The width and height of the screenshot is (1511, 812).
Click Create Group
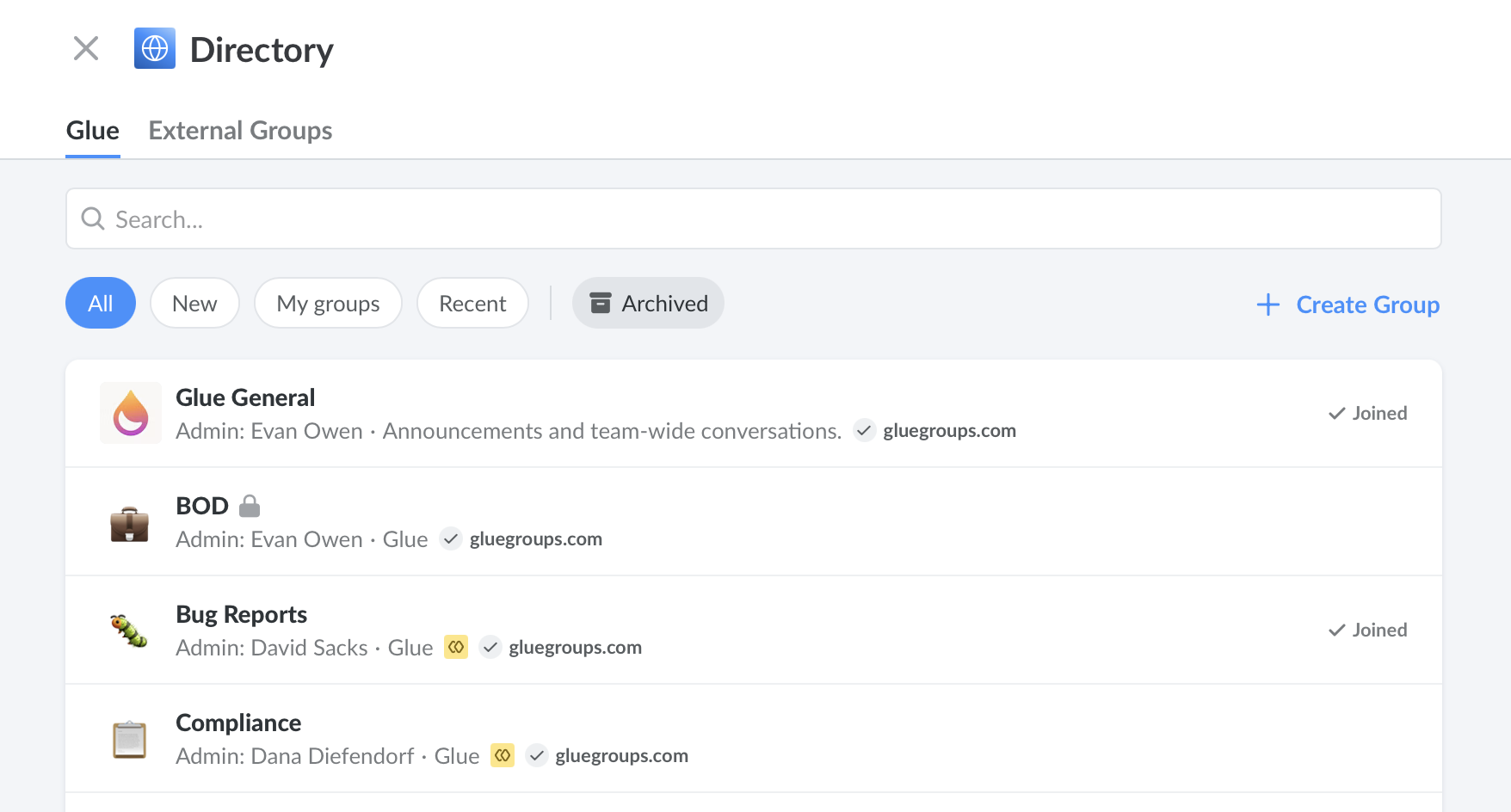point(1348,304)
